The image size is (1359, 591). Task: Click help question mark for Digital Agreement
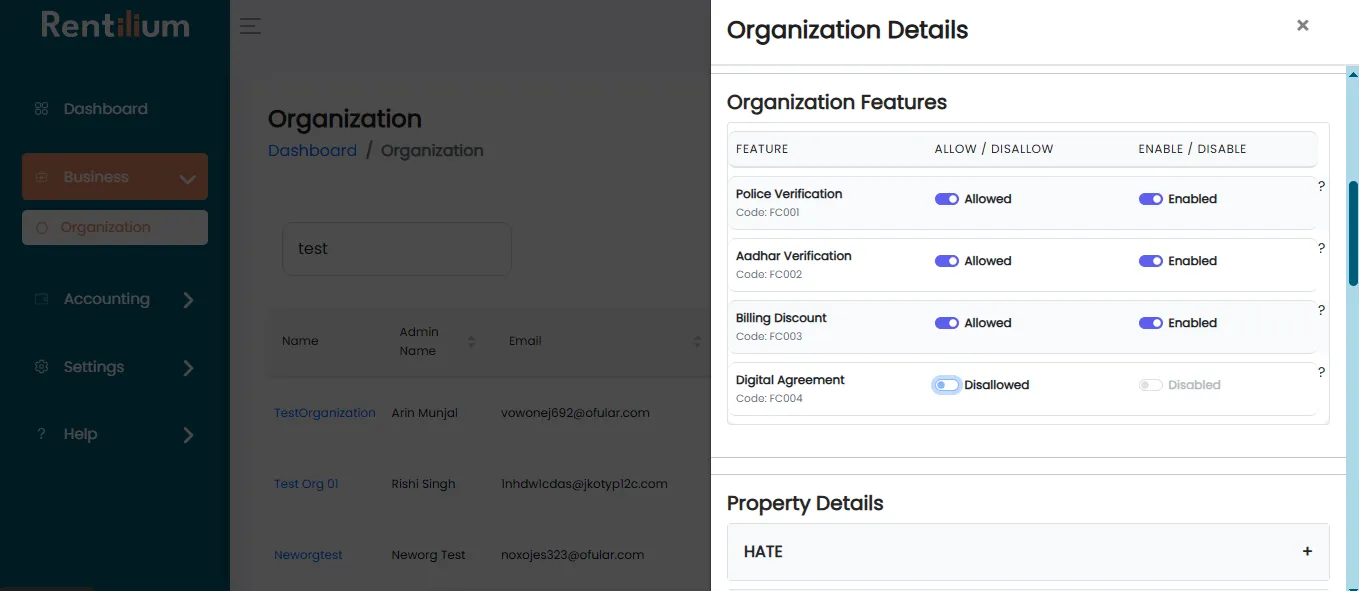[1321, 372]
